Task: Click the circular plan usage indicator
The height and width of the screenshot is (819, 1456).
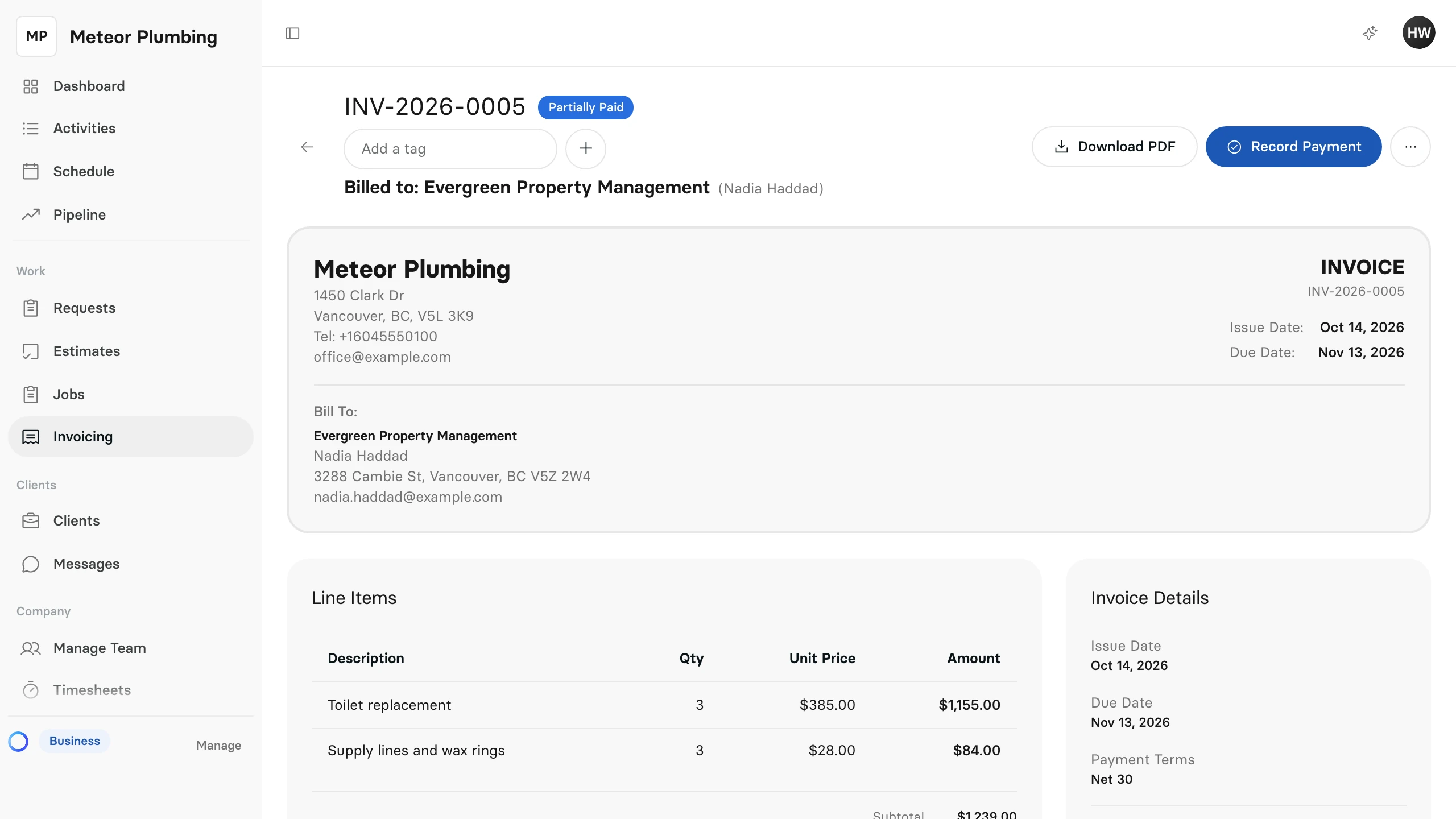Action: coord(18,741)
